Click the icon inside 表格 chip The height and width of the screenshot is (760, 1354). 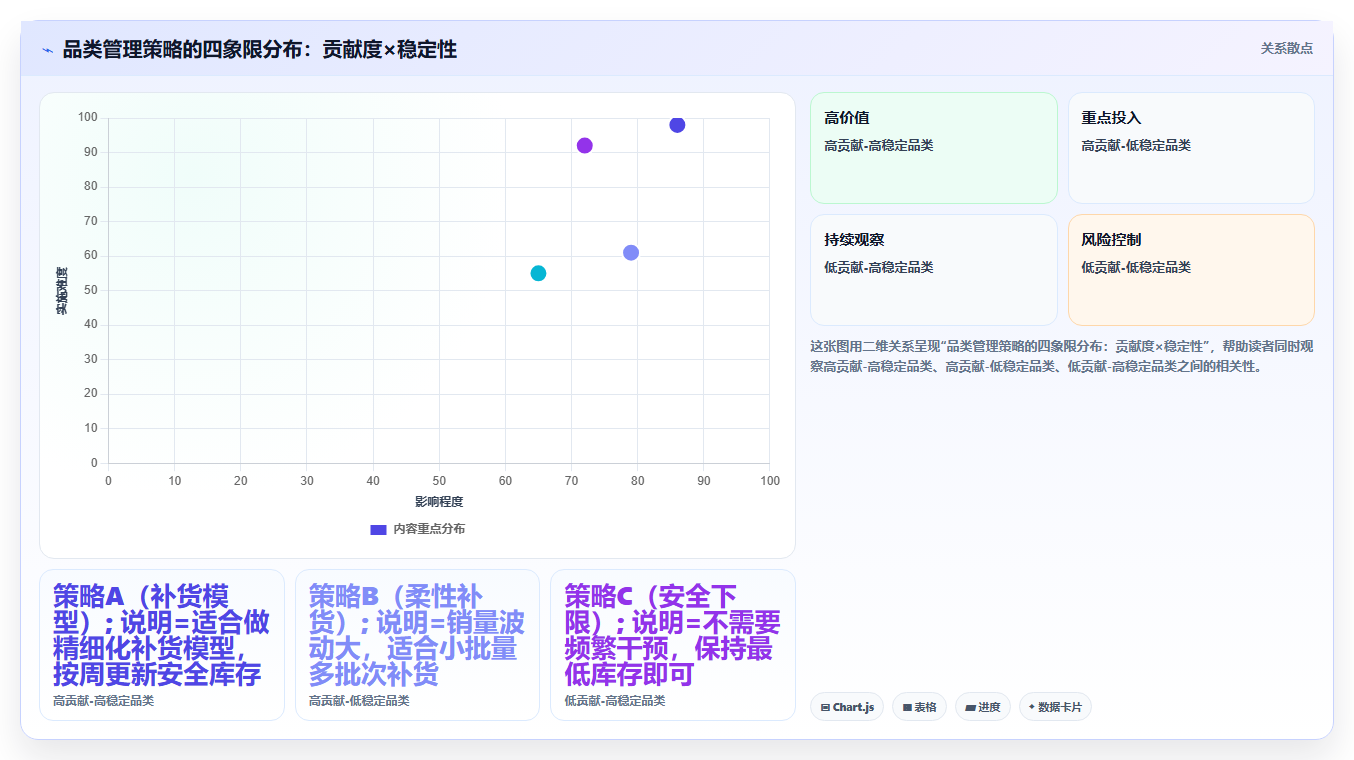click(907, 708)
